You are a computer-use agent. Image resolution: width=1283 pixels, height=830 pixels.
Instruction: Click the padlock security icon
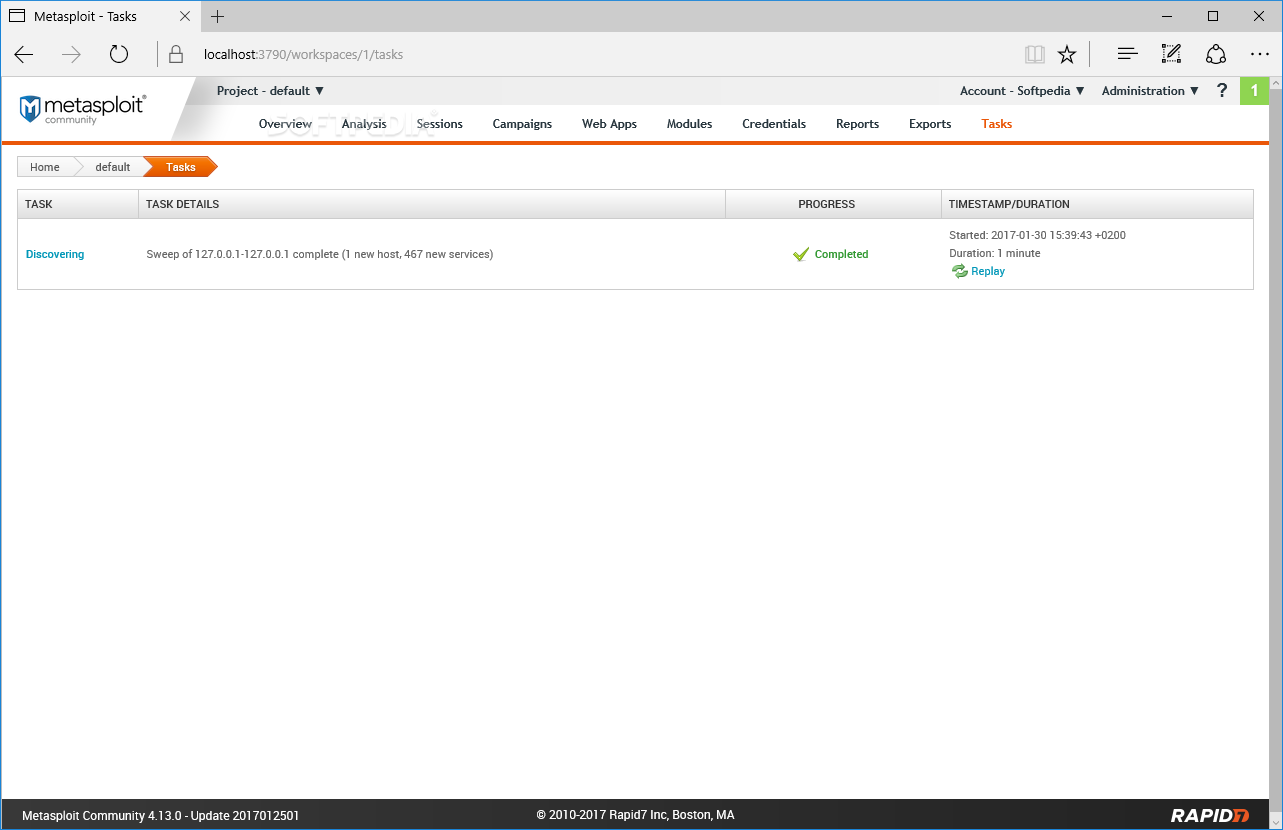[x=176, y=54]
